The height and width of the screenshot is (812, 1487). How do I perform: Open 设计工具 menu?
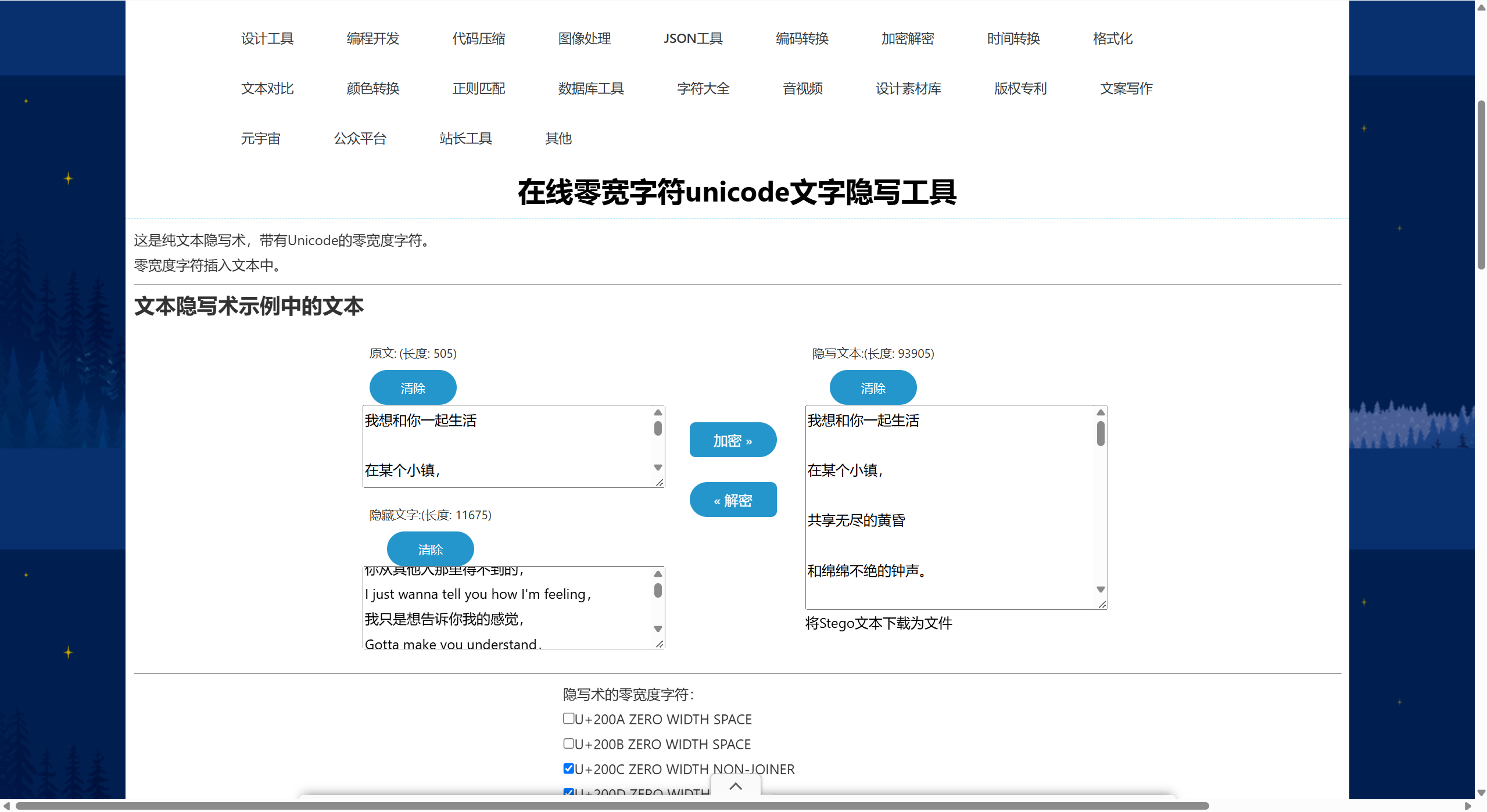267,38
